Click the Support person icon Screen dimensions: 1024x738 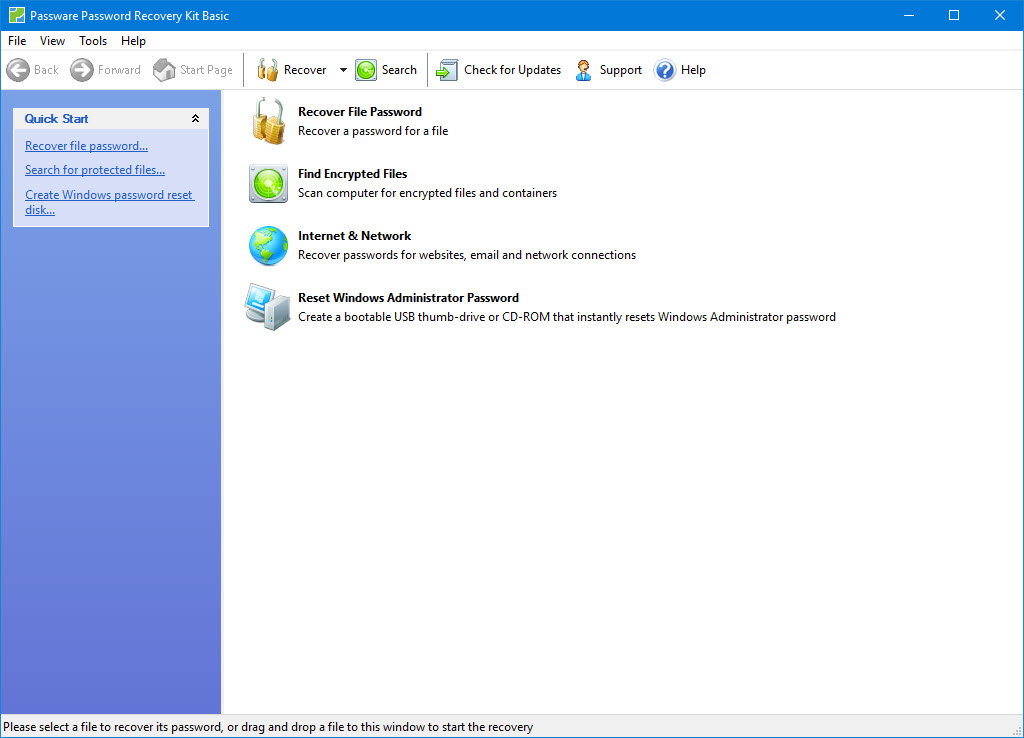point(583,70)
